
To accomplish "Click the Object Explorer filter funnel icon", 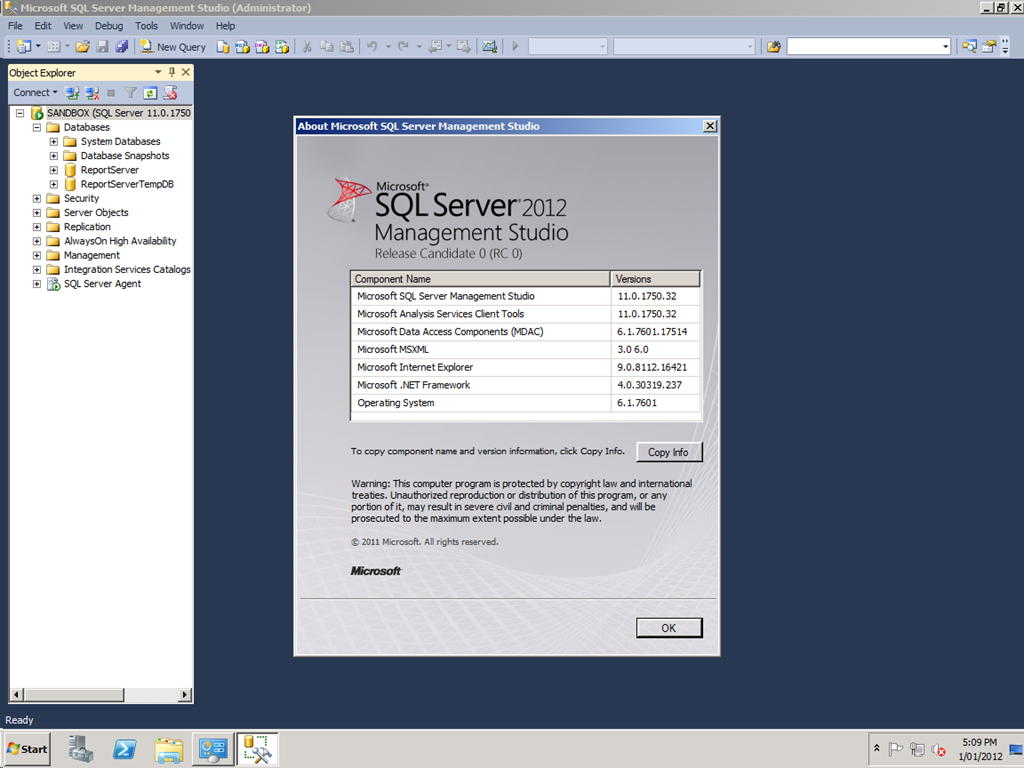I will point(130,93).
